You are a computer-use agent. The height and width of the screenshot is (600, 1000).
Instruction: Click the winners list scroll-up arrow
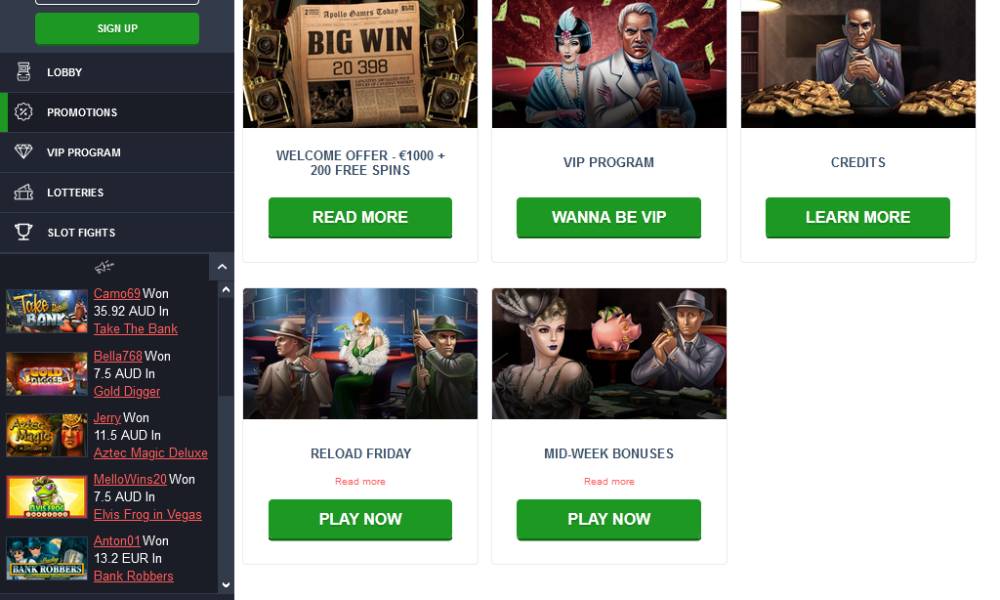click(226, 290)
